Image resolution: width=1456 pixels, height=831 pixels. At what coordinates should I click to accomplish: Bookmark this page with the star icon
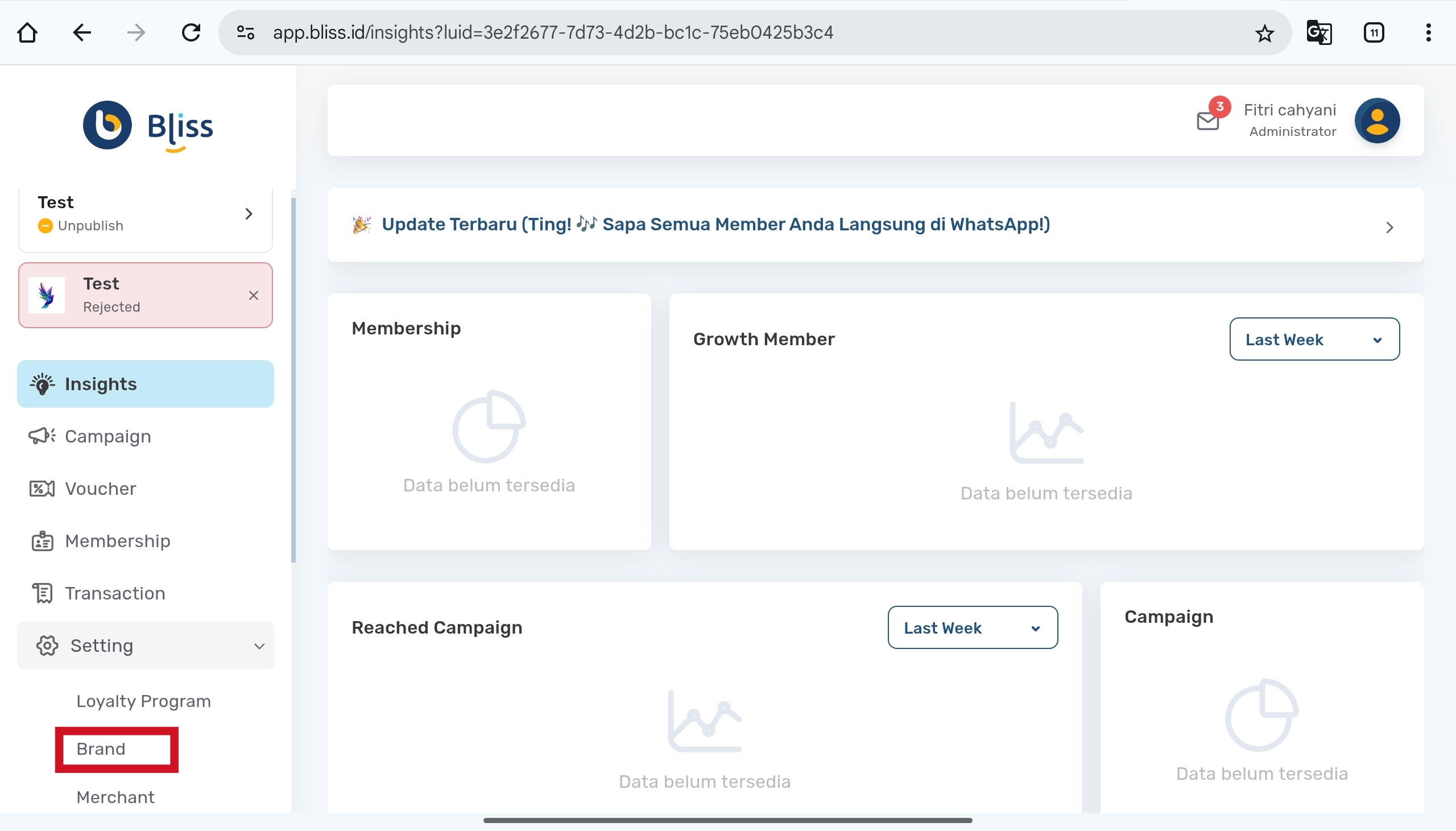click(1264, 33)
